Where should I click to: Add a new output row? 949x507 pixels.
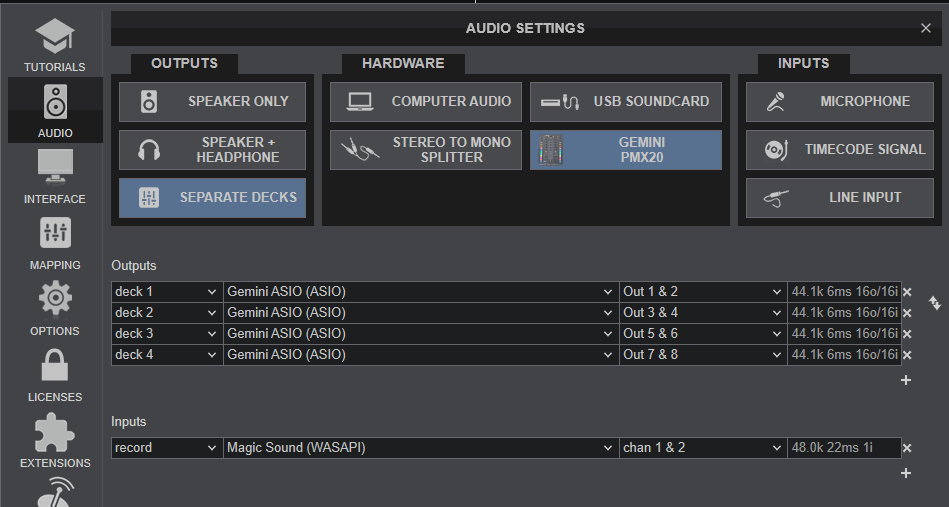906,380
